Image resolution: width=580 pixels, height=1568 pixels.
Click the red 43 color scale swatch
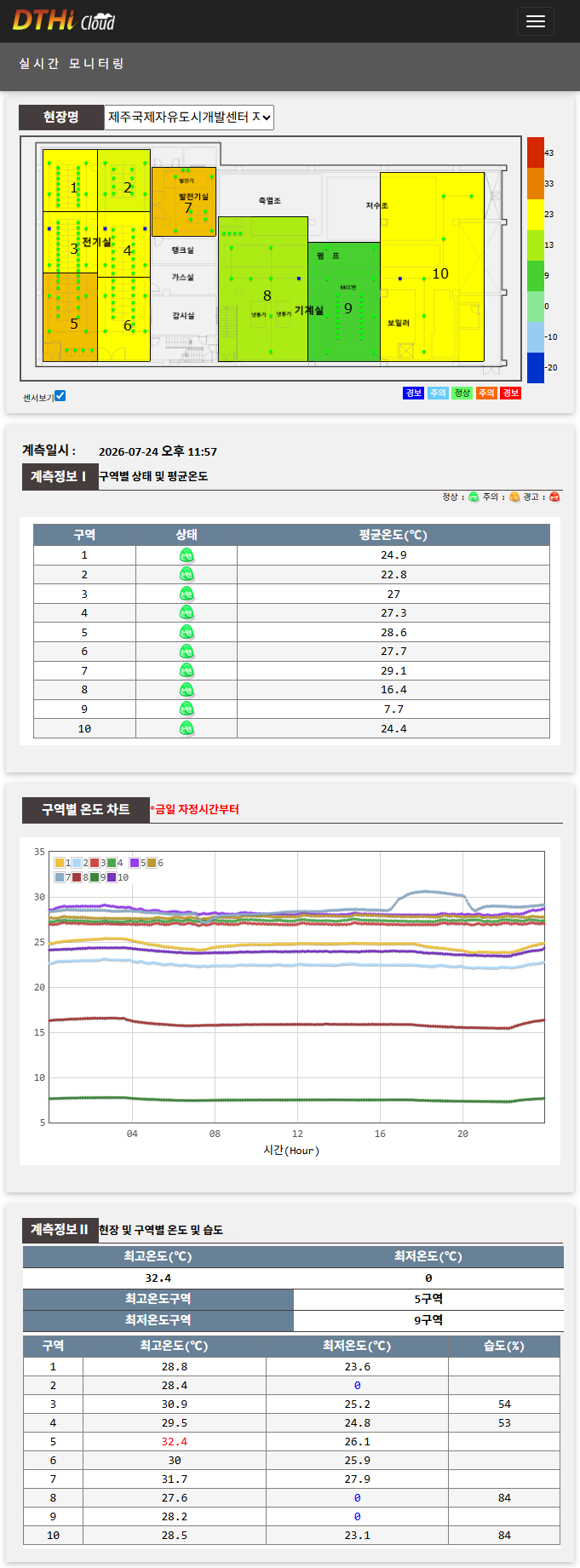(x=535, y=152)
